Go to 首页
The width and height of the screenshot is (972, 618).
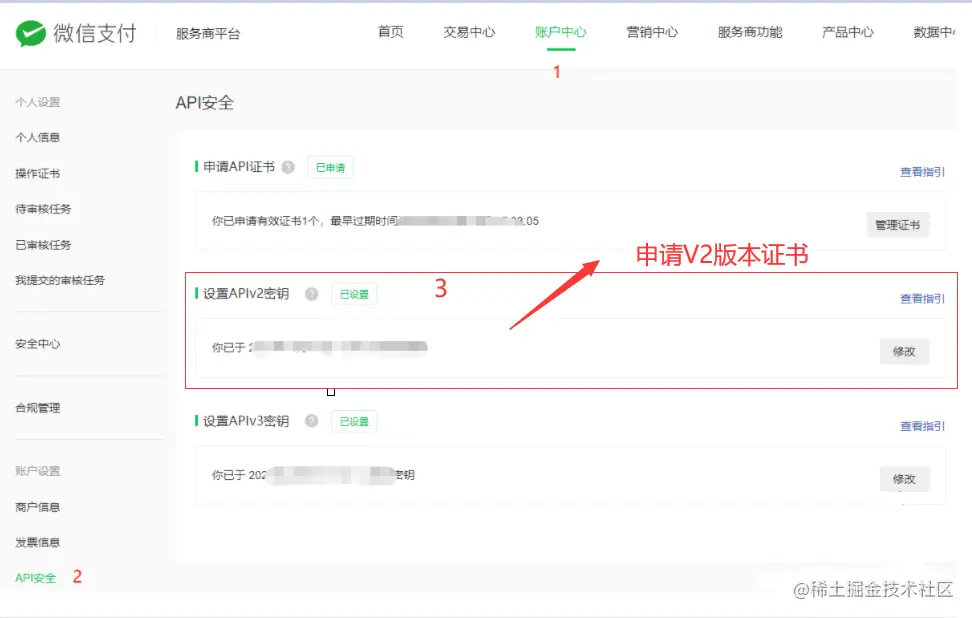[x=390, y=31]
